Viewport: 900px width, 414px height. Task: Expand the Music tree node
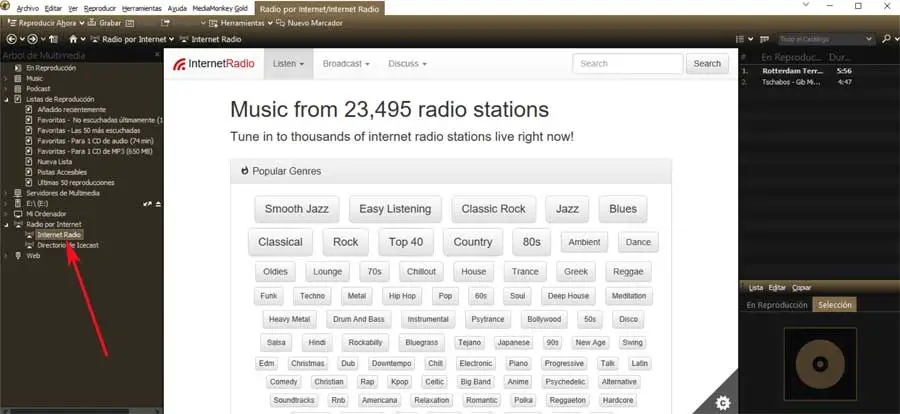[6, 79]
